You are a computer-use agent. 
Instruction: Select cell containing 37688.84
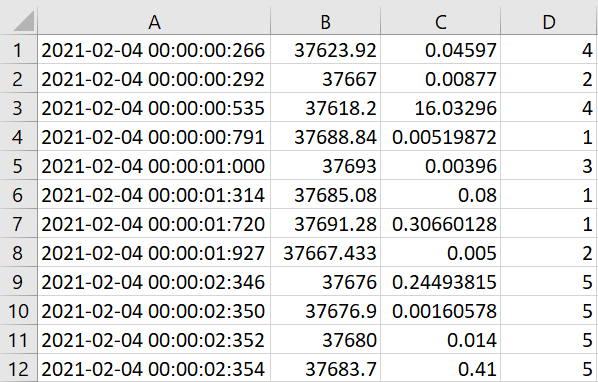(325, 136)
